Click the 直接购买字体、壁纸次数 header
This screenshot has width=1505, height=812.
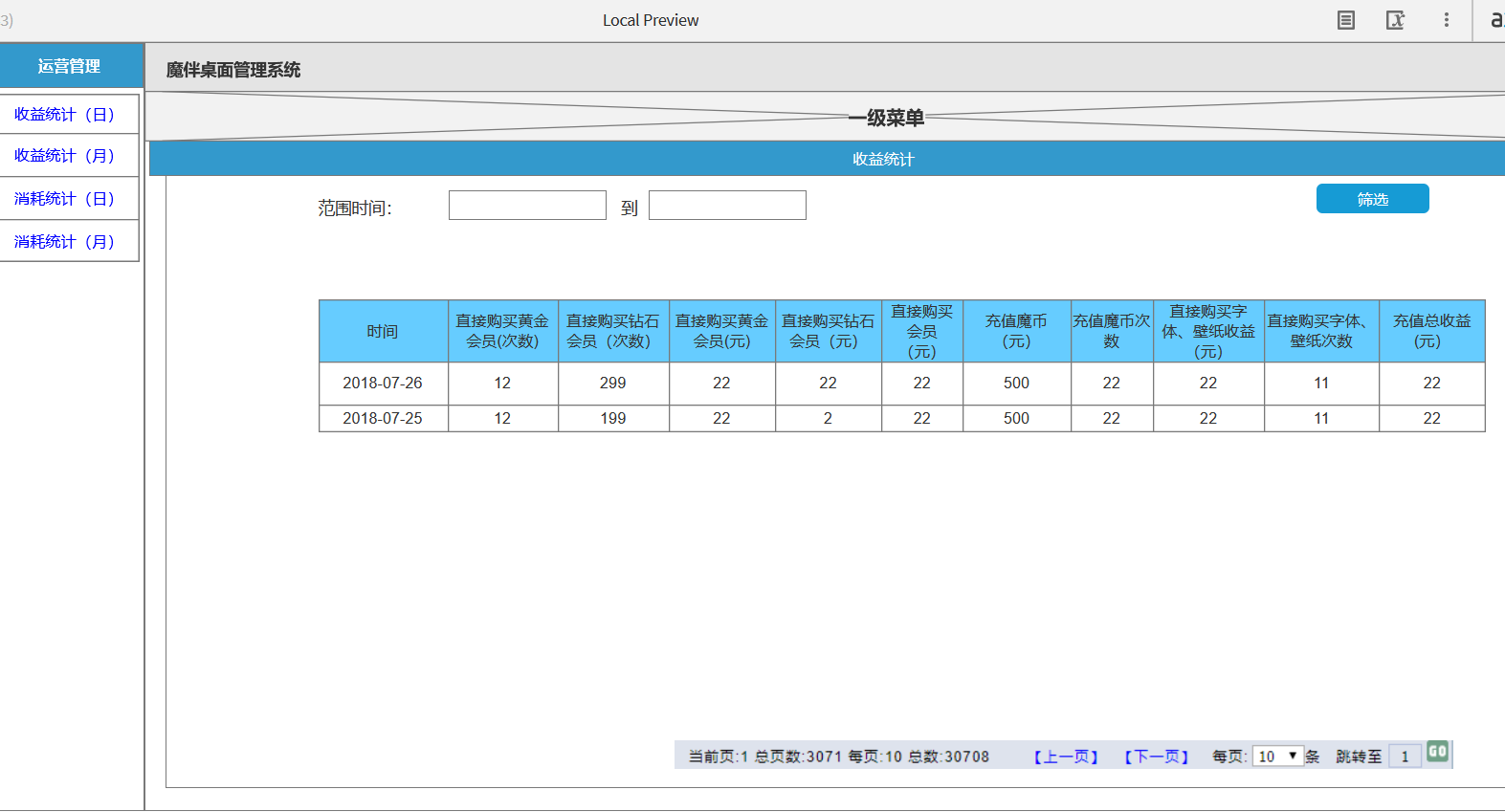(x=1321, y=331)
